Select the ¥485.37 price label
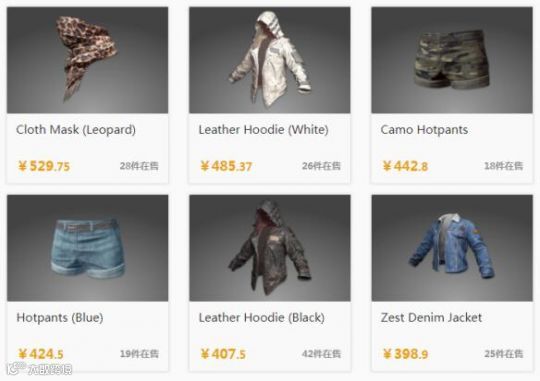 click(x=226, y=166)
